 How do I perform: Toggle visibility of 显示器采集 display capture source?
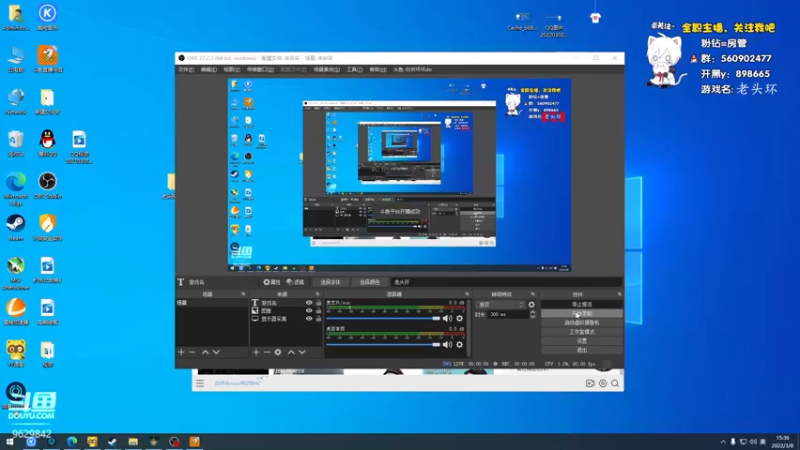tap(309, 319)
